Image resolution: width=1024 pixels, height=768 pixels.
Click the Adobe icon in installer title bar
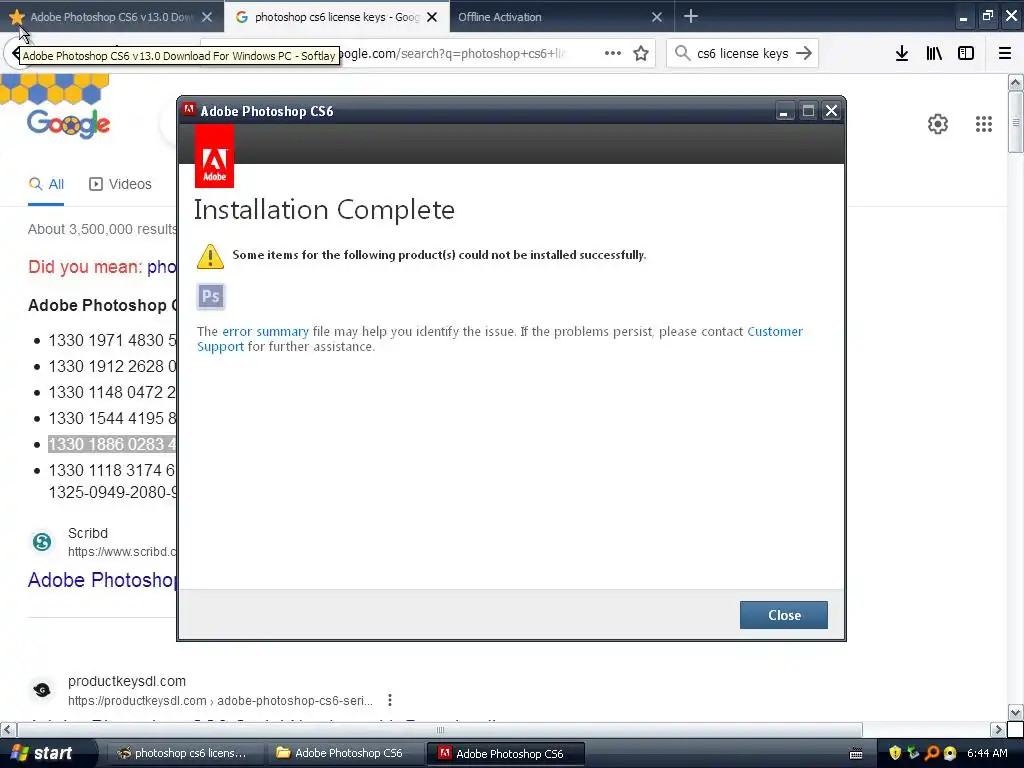click(189, 110)
